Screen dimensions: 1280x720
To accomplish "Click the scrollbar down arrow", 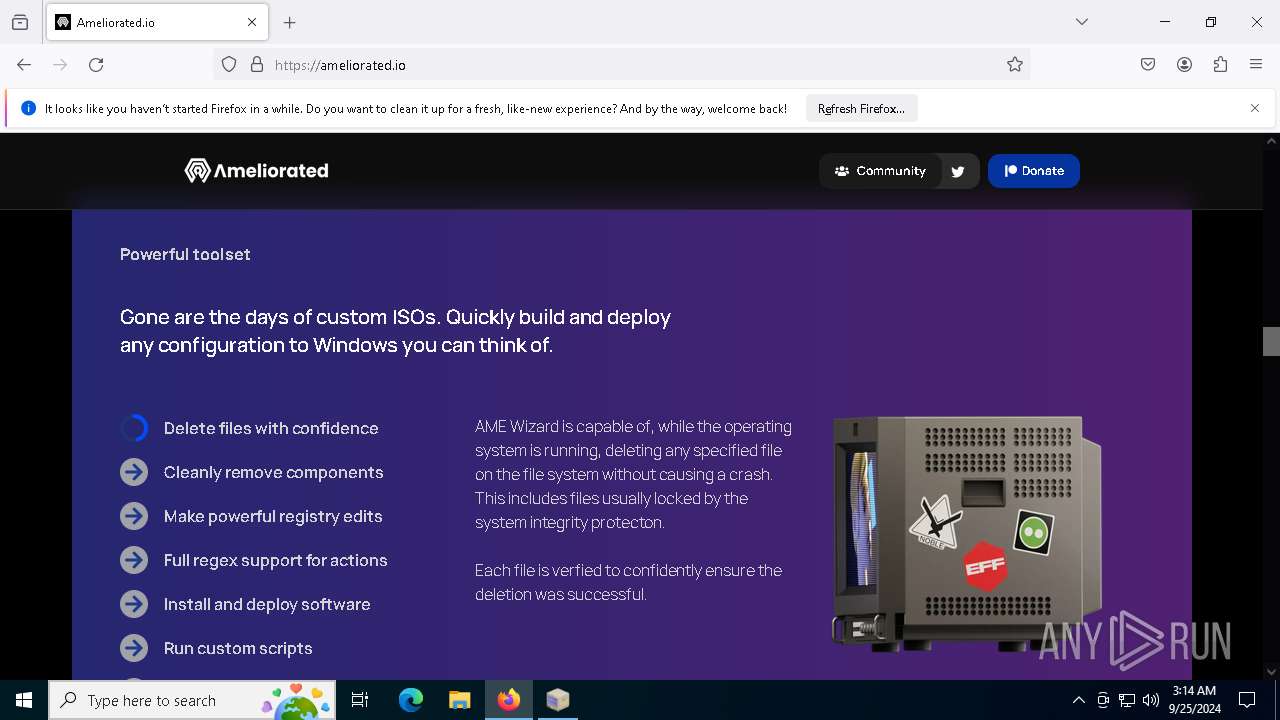I will [1271, 672].
